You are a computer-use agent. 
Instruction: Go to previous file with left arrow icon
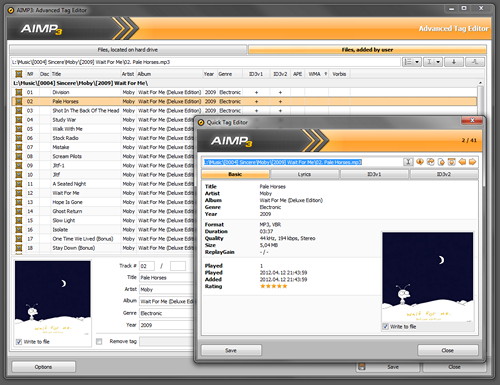tap(462, 162)
